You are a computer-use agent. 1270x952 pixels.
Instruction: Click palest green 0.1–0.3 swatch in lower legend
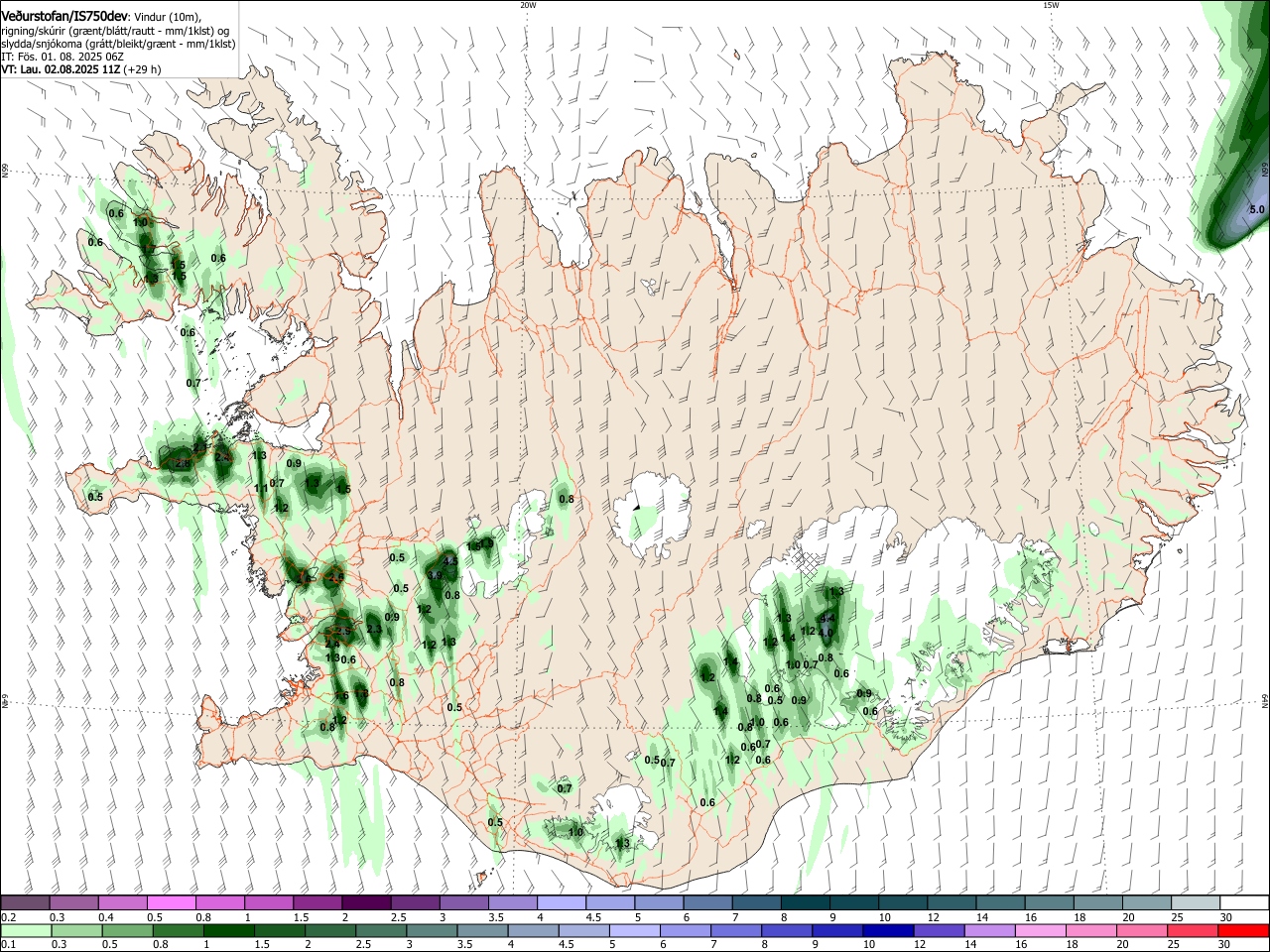(25, 931)
